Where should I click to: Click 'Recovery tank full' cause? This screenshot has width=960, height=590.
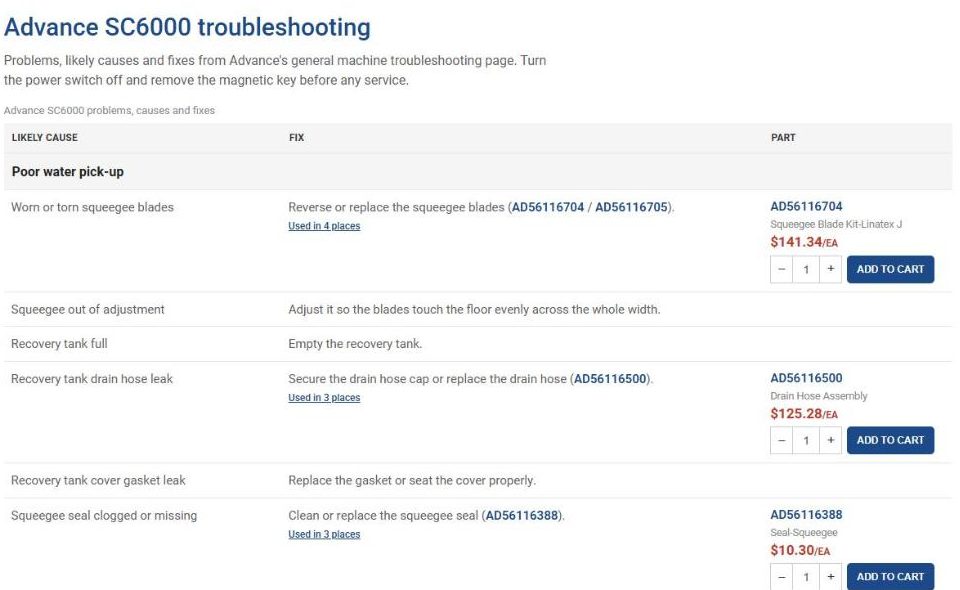click(x=59, y=344)
